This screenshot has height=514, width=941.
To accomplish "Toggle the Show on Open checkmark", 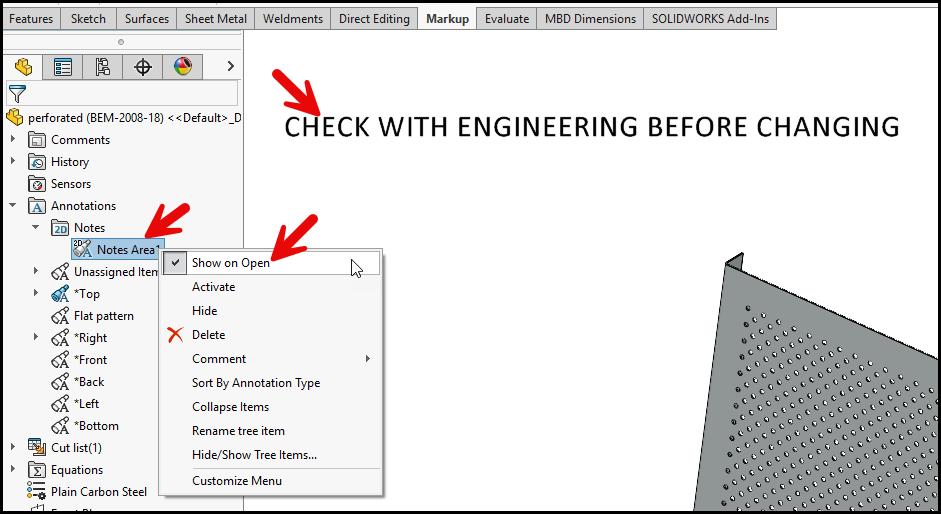I will tap(176, 263).
